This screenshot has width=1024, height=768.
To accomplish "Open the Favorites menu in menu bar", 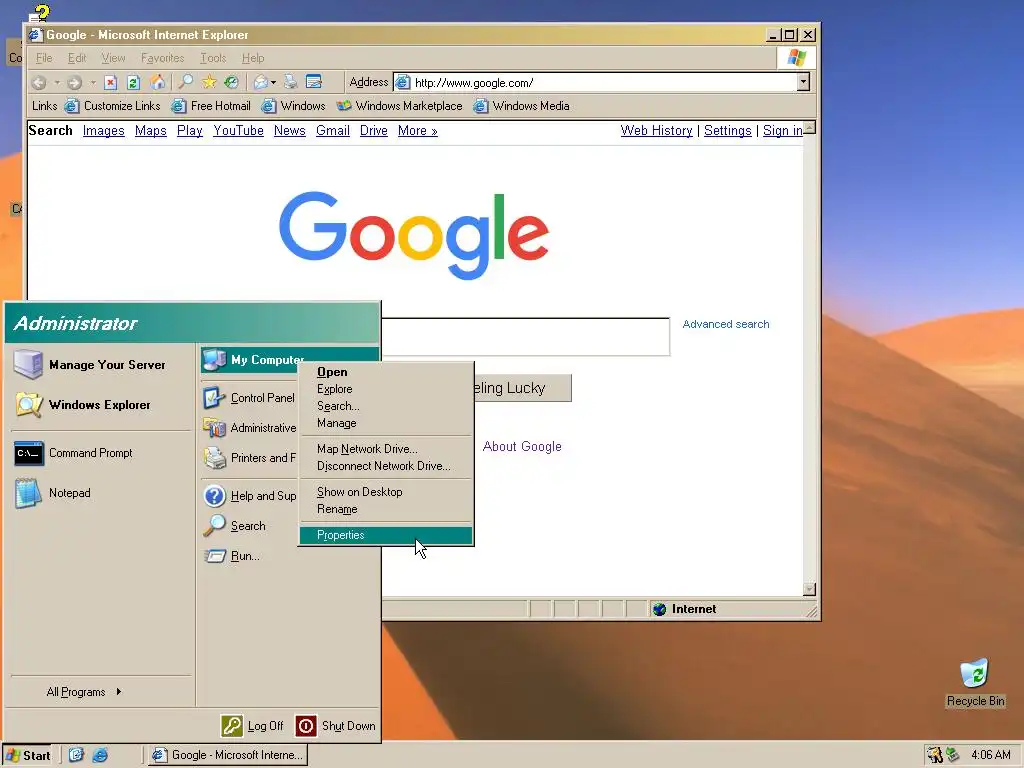I will (x=163, y=58).
